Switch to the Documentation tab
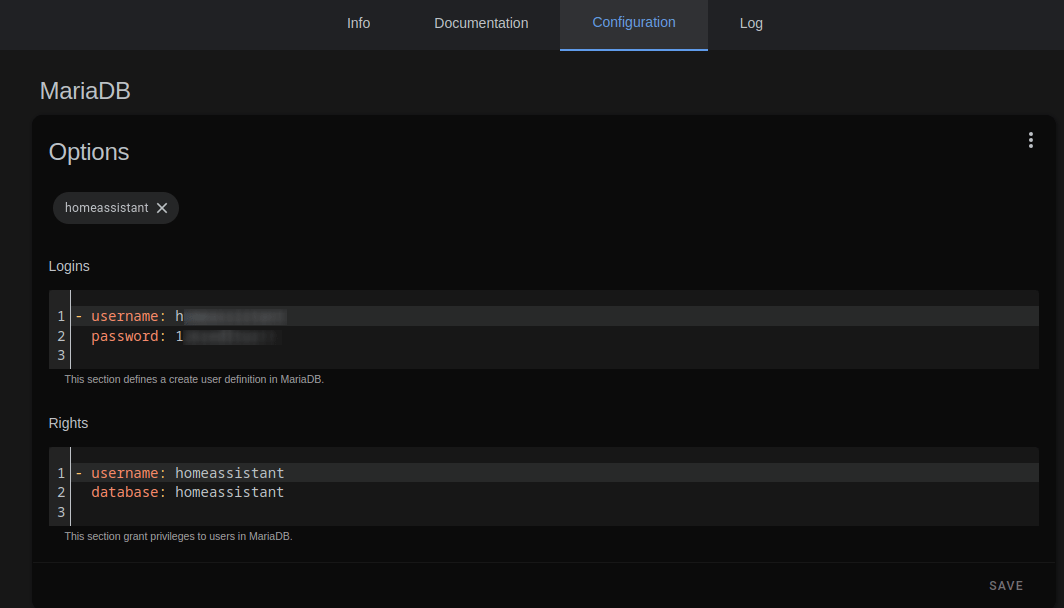This screenshot has height=608, width=1064. click(481, 24)
